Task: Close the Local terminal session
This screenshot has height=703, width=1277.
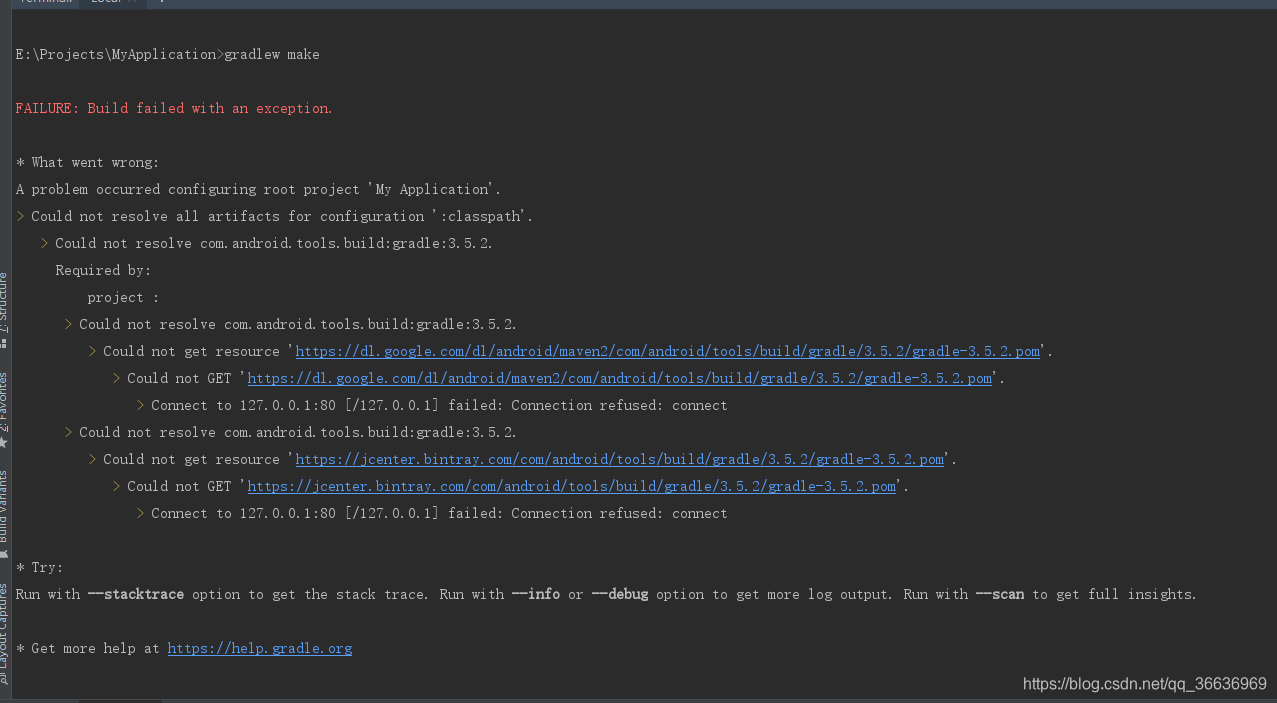Action: [132, 4]
